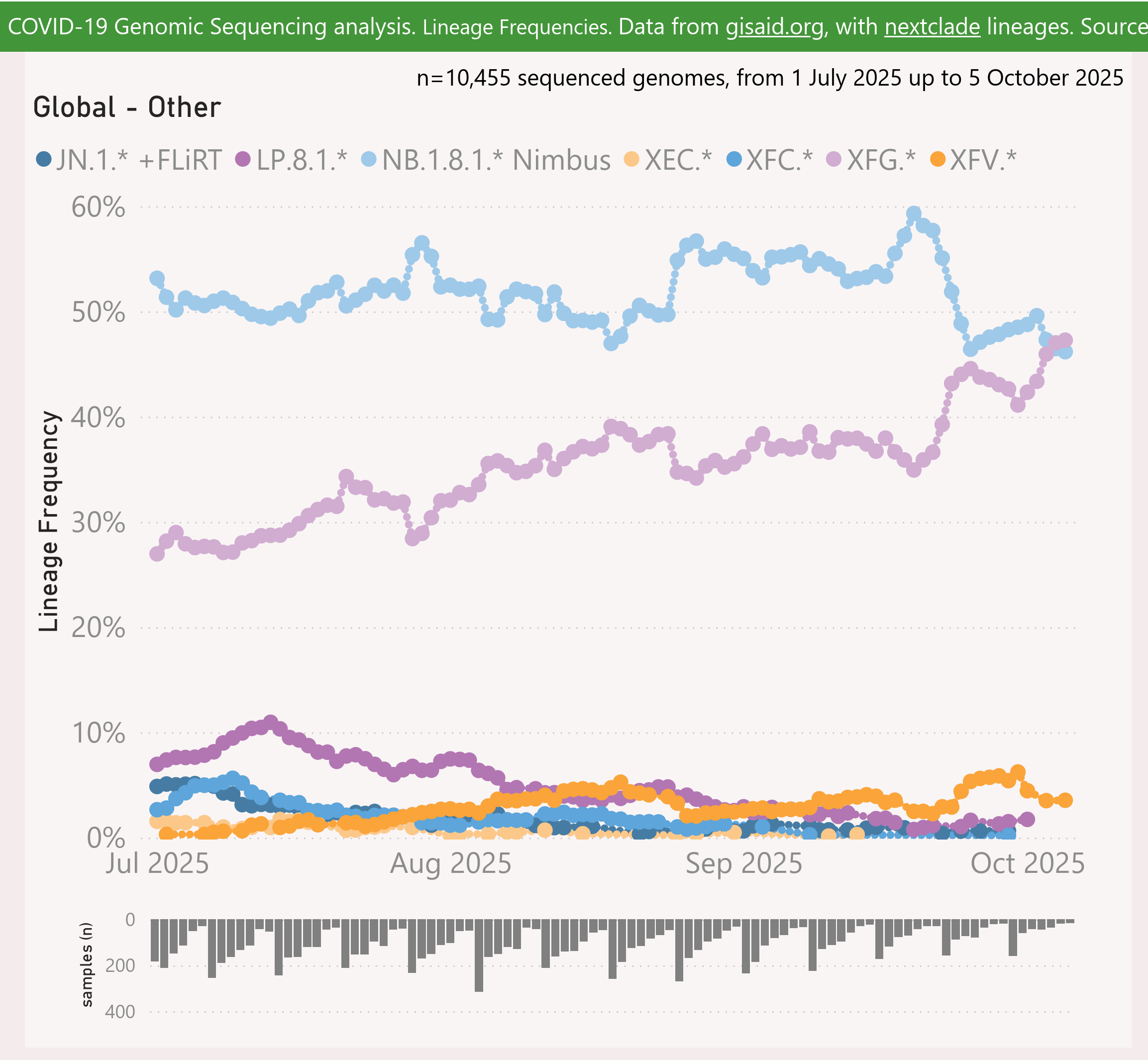Click the Global - Other chart title
The width and height of the screenshot is (1148, 1060).
(x=127, y=108)
